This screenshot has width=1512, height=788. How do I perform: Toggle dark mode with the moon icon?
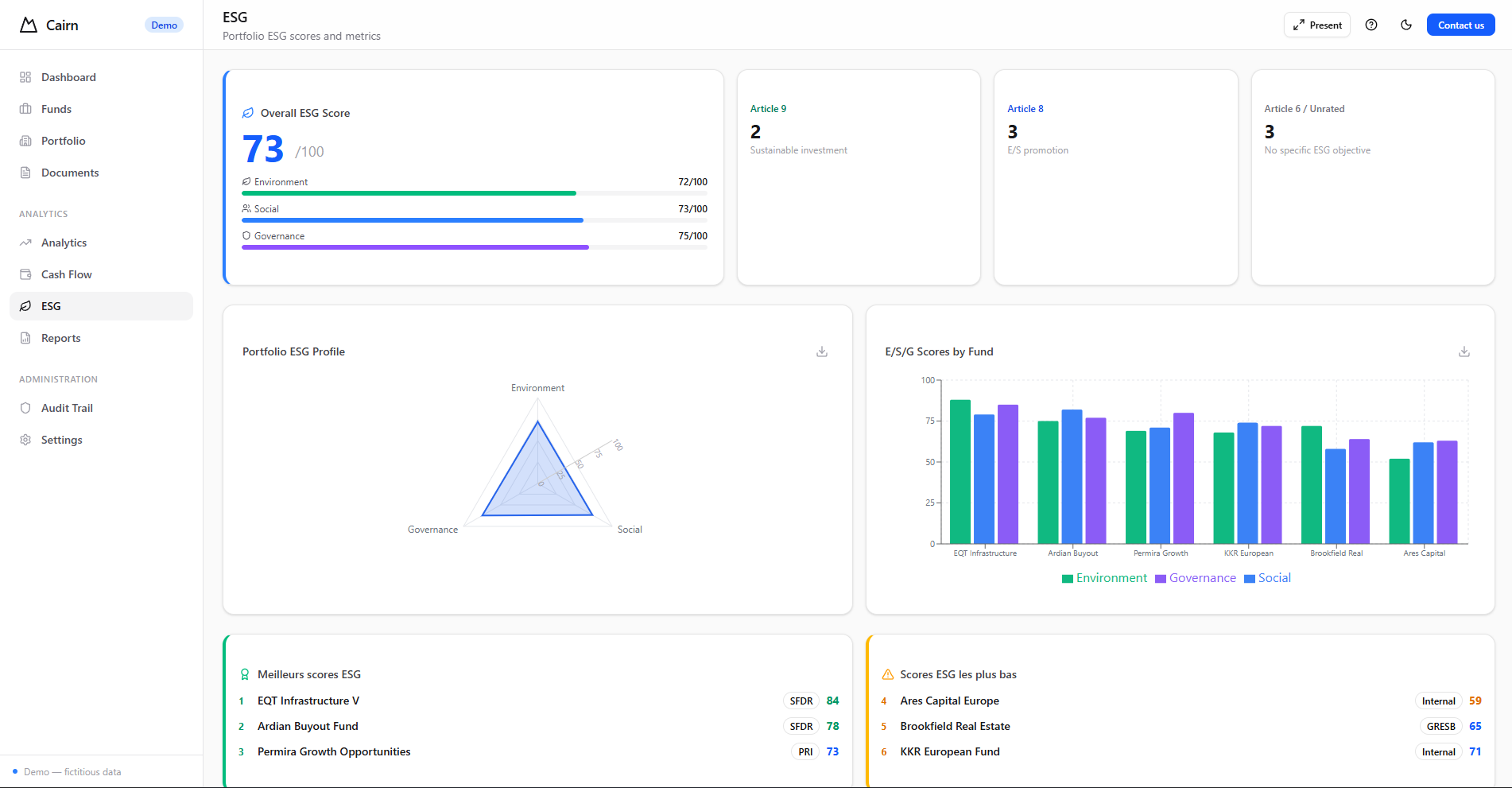pos(1405,25)
